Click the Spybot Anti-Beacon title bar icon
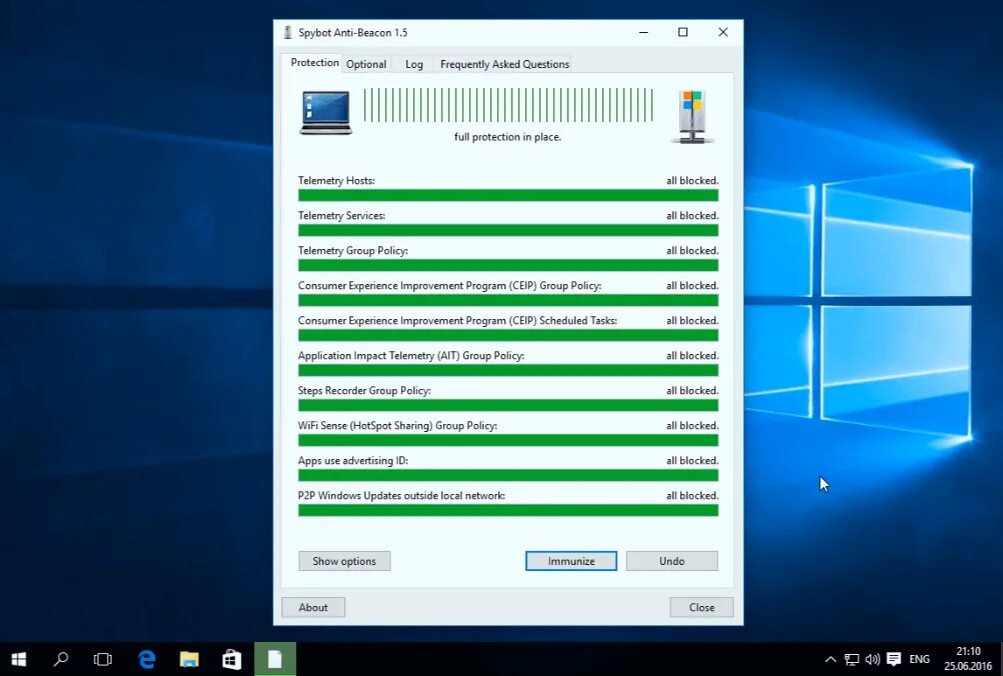This screenshot has height=676, width=1003. (288, 33)
